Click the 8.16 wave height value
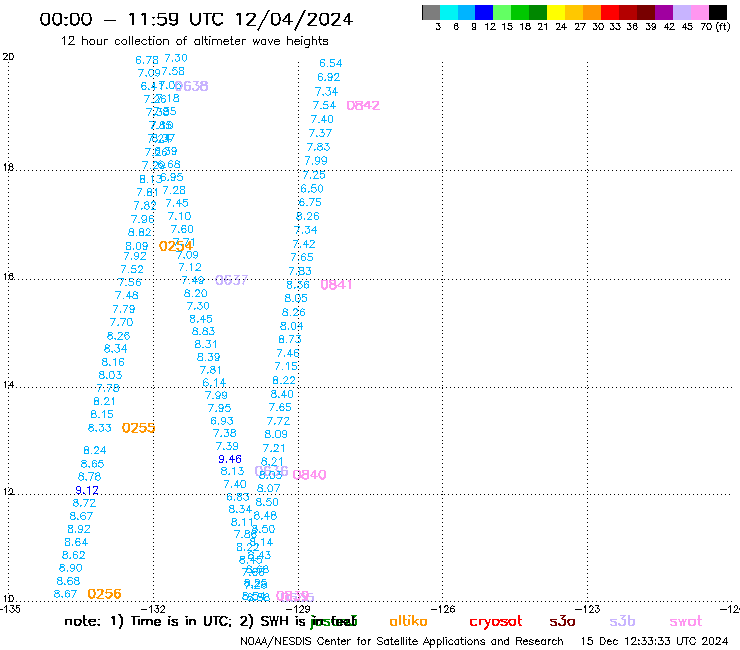Screen dimensions: 740x650 pyautogui.click(x=113, y=363)
